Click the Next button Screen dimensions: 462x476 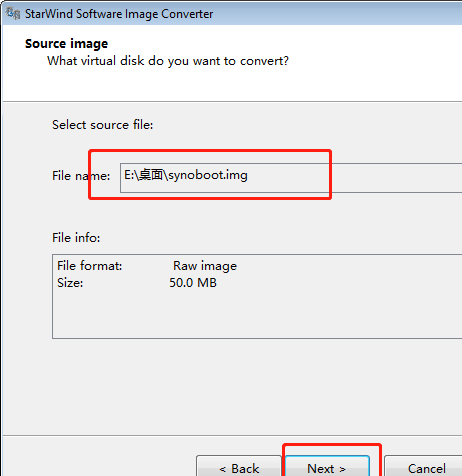[327, 466]
